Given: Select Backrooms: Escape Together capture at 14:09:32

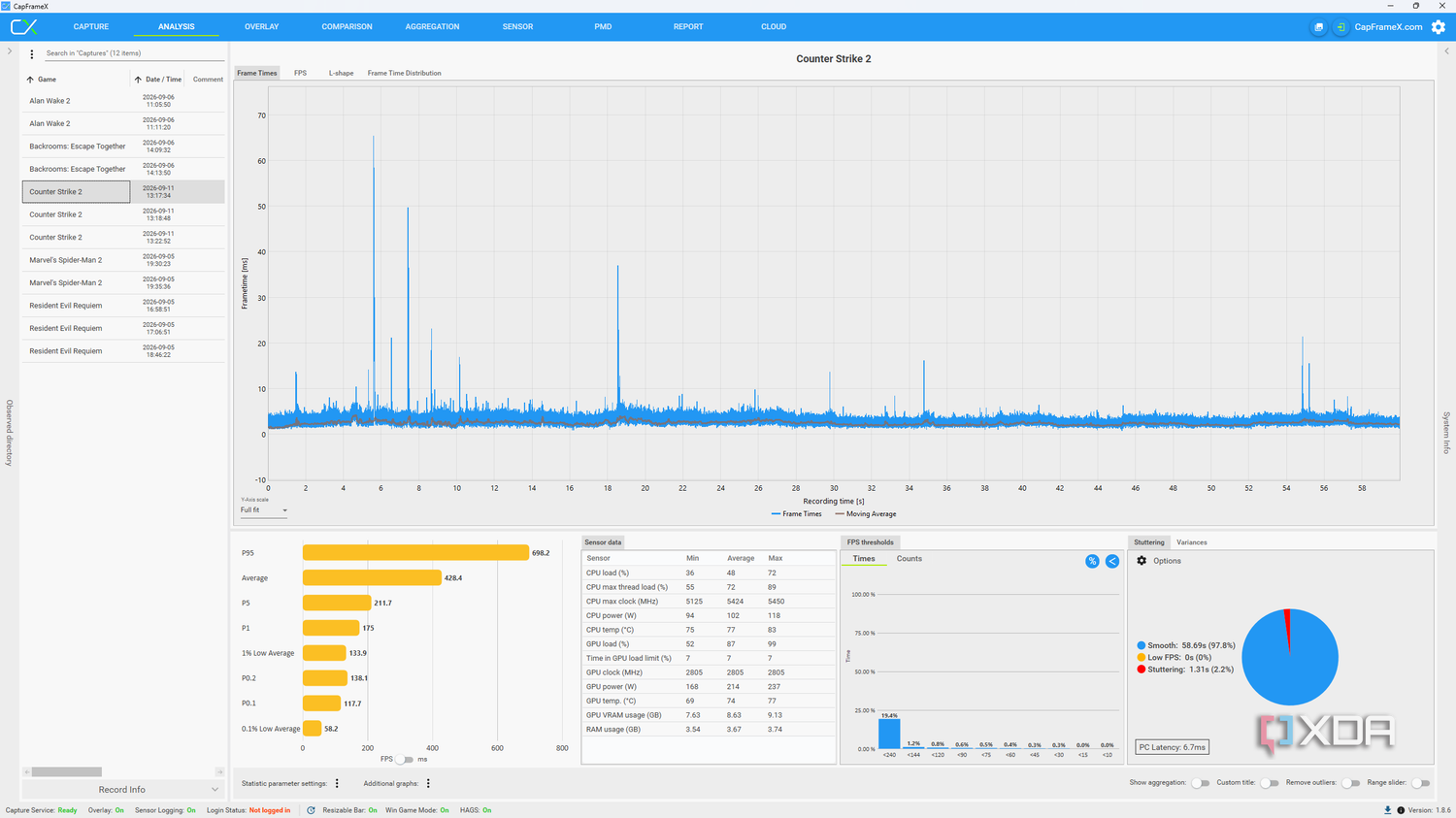Looking at the screenshot, I should coord(123,147).
